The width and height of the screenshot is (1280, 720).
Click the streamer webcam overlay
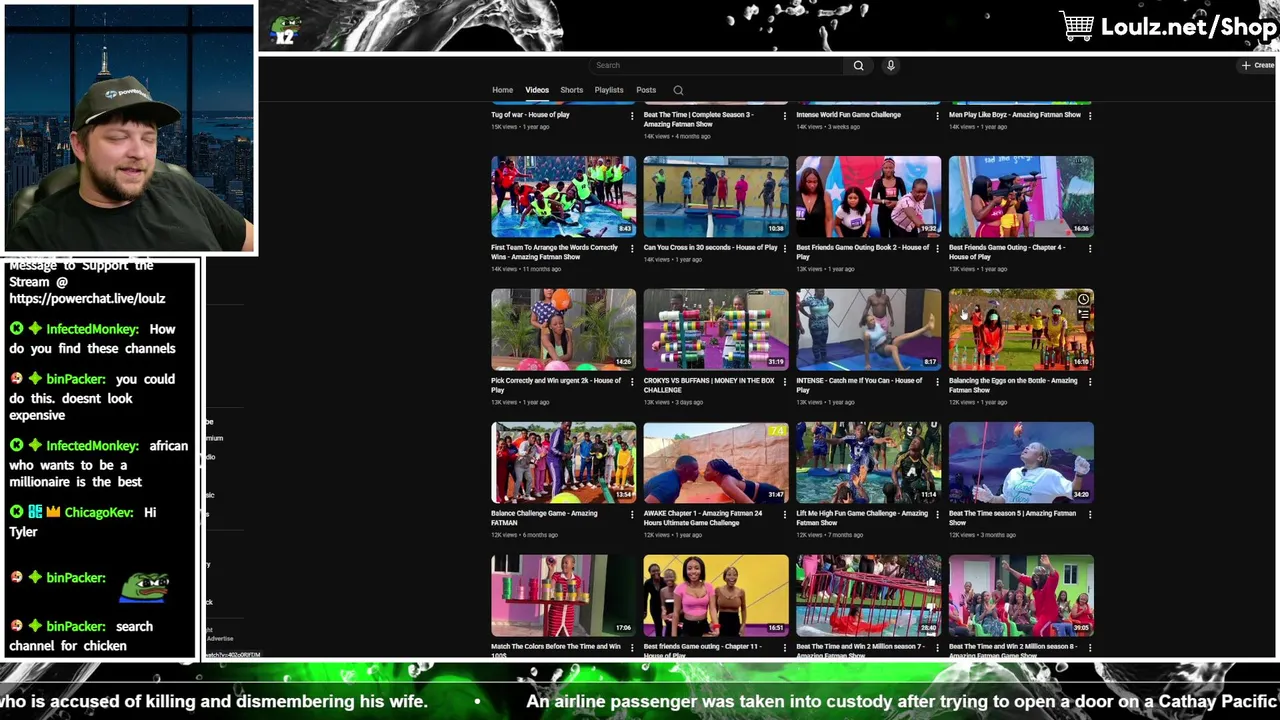click(129, 128)
